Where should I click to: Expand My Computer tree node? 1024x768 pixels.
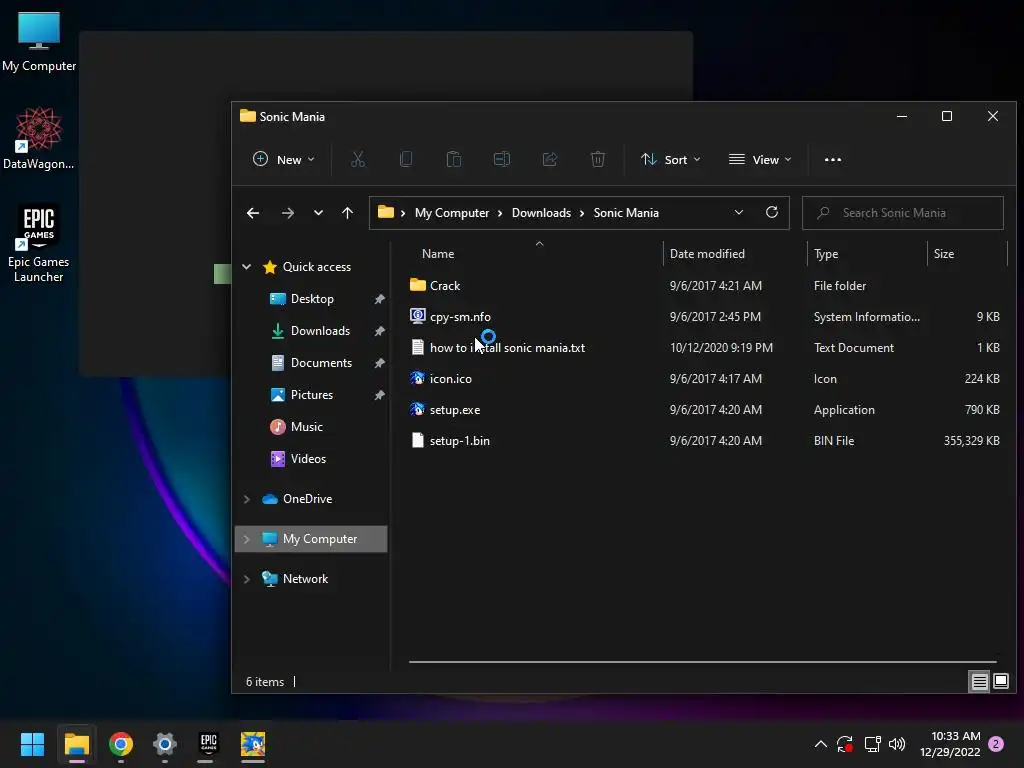246,539
